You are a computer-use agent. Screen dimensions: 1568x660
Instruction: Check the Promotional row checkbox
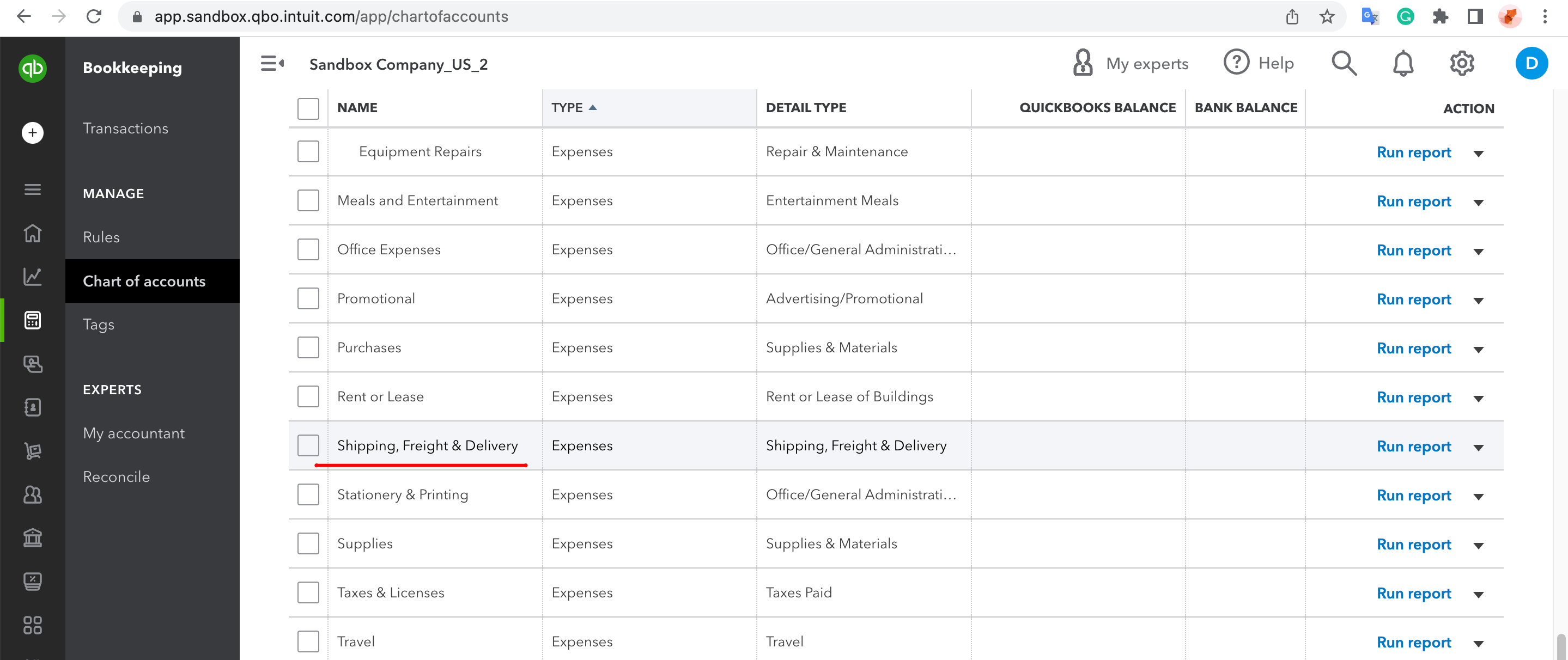click(x=308, y=298)
